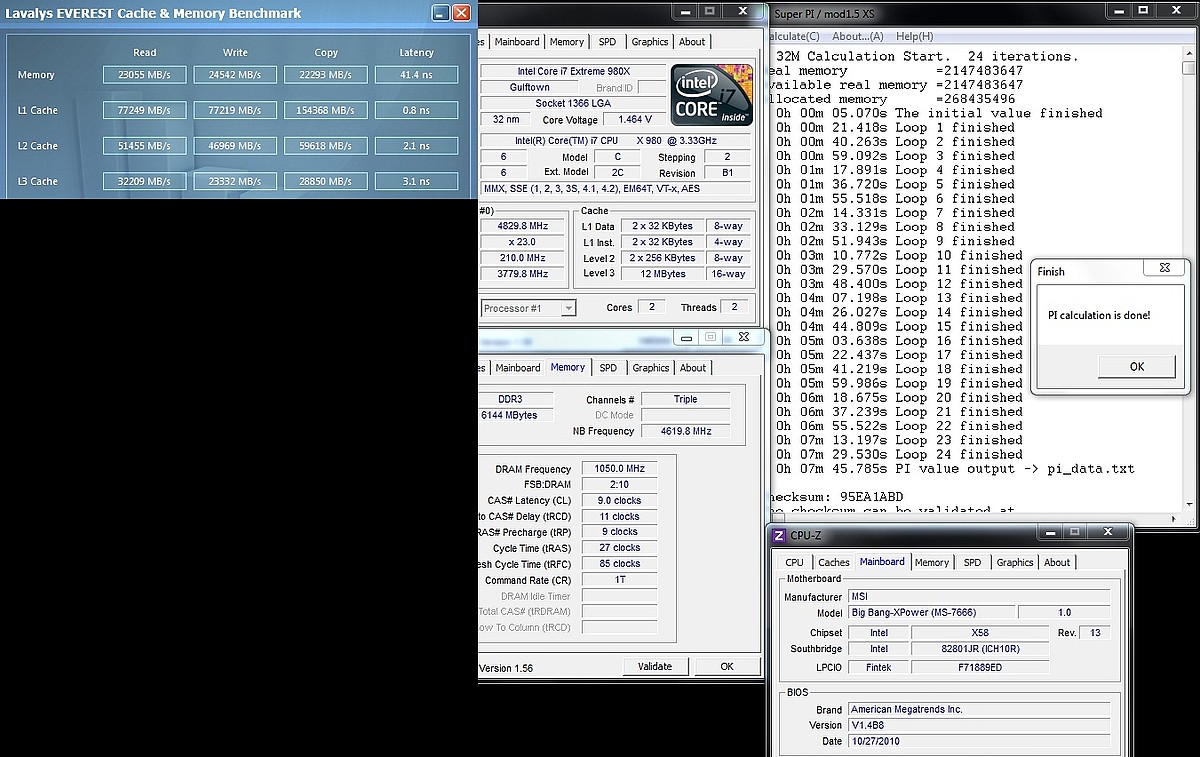
Task: Click OK in the CPU-Z memory window
Action: [x=727, y=666]
